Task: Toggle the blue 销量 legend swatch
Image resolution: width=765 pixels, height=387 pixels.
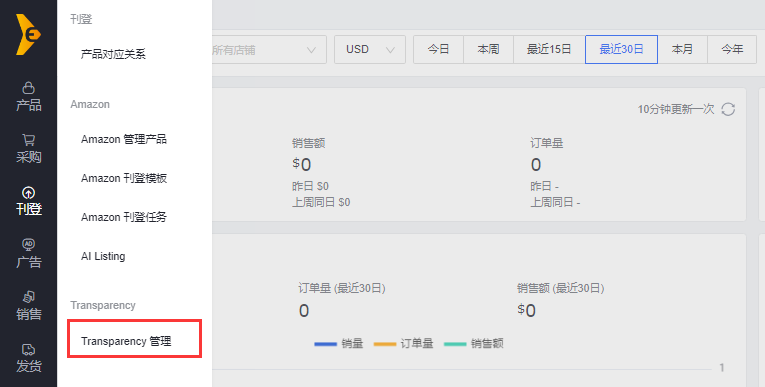Action: (x=325, y=344)
